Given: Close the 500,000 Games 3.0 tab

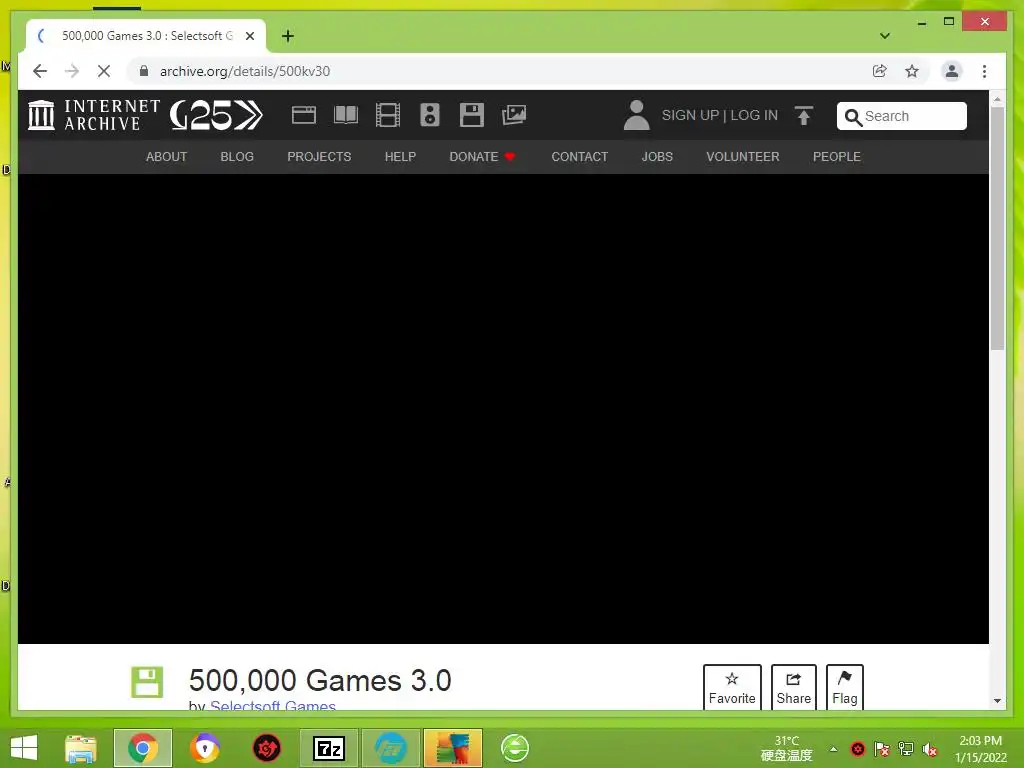Looking at the screenshot, I should [249, 36].
